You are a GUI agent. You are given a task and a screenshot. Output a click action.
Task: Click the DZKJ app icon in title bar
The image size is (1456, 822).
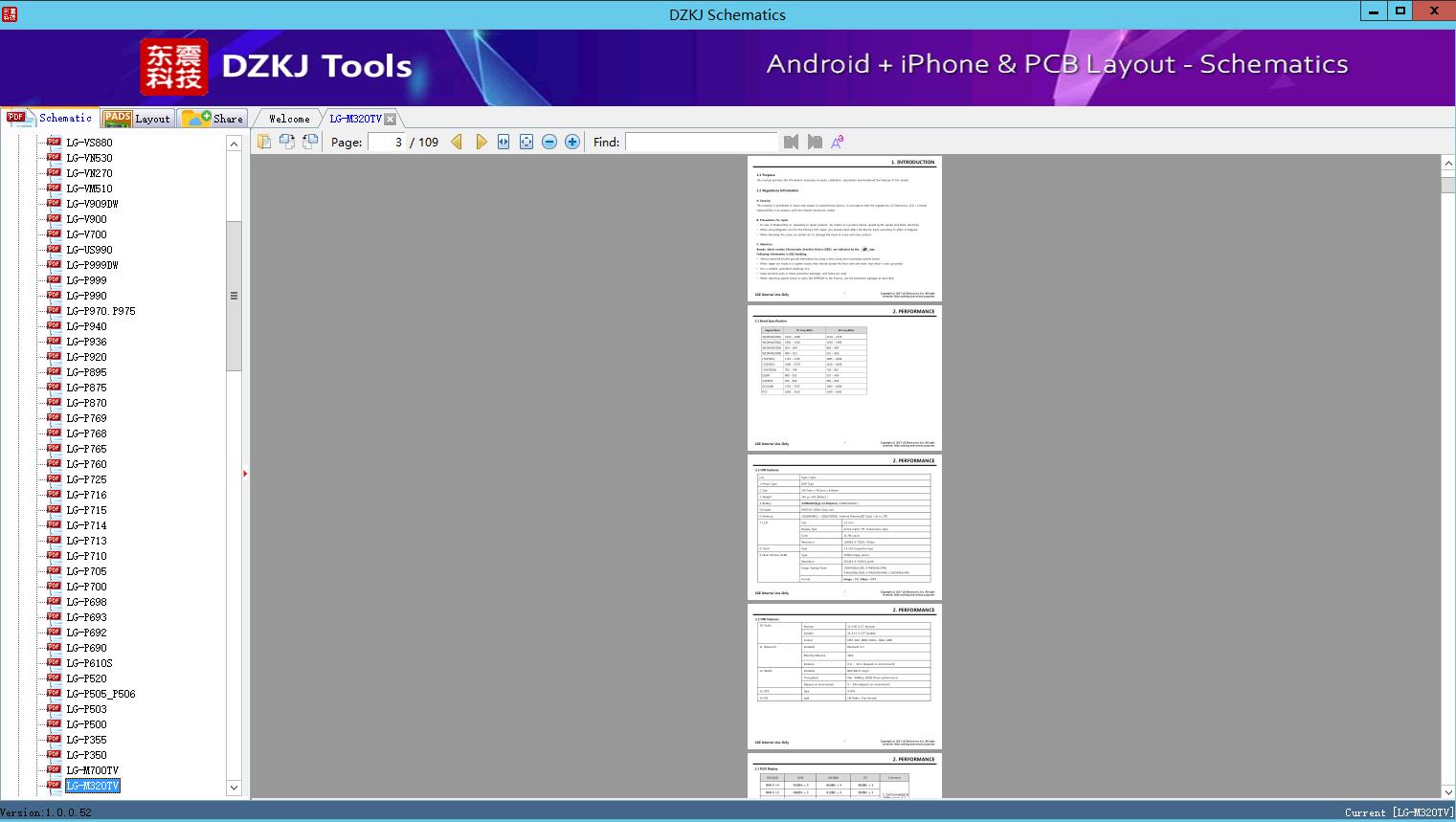point(10,14)
